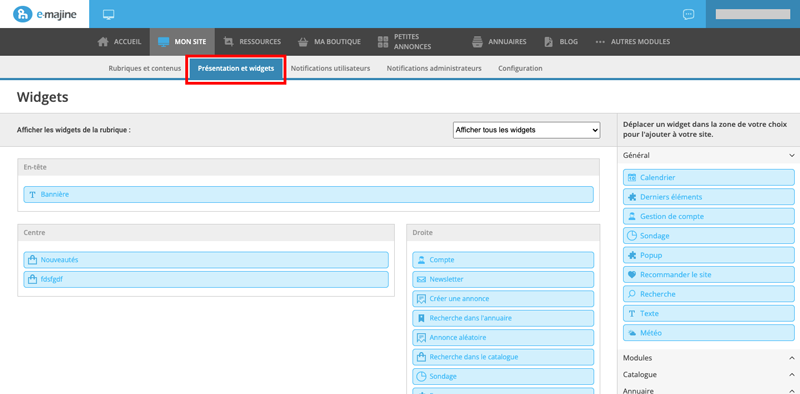Click the calendar icon on Calendrier widget

point(632,178)
